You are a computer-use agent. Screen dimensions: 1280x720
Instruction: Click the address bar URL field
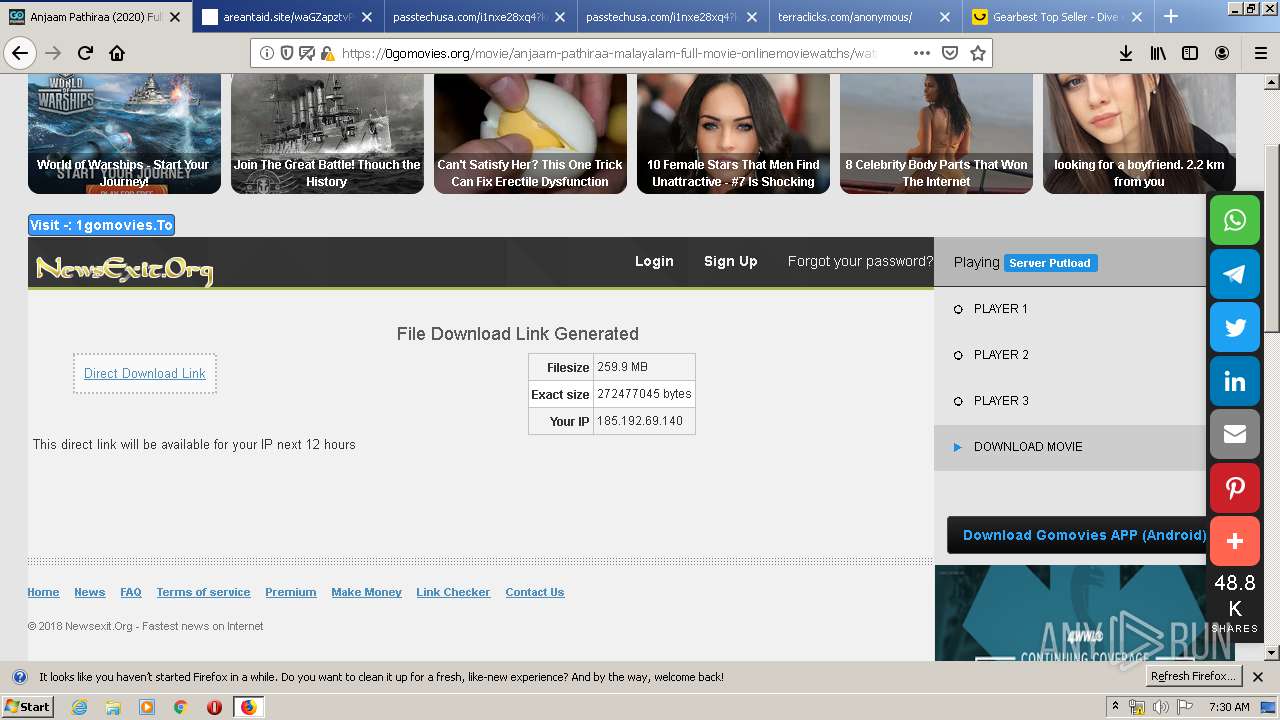[610, 53]
